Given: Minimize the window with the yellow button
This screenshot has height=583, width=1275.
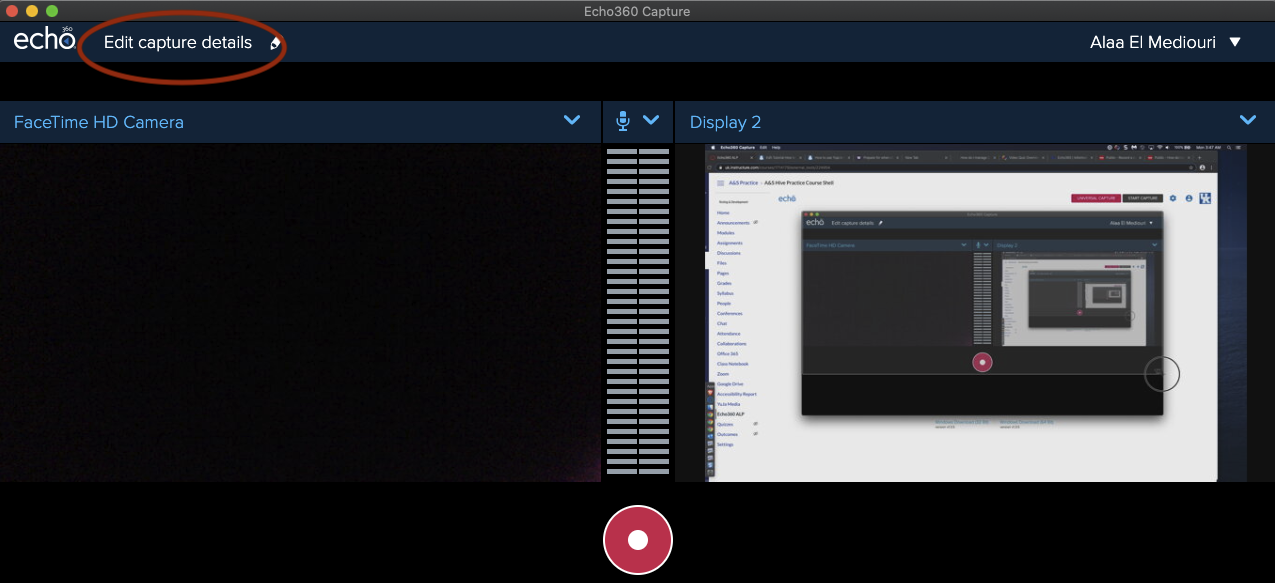Looking at the screenshot, I should click(32, 11).
